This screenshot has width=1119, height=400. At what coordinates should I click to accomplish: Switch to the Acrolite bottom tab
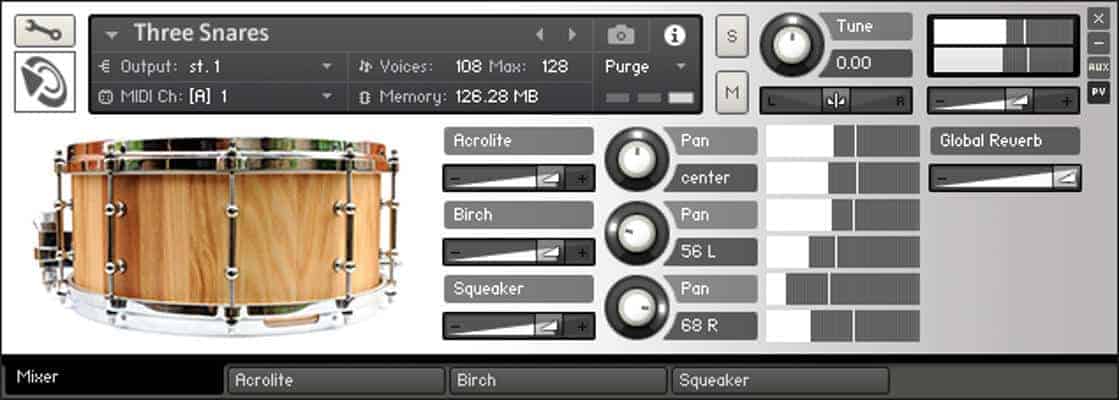[x=335, y=380]
